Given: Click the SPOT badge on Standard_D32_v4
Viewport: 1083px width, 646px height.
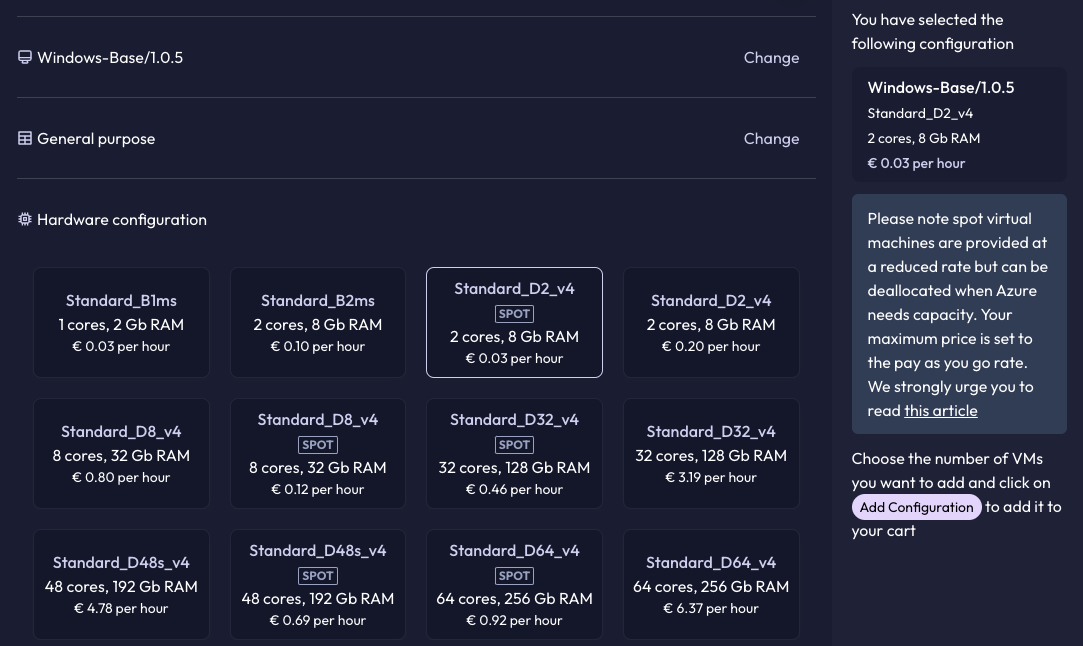Looking at the screenshot, I should click(514, 445).
